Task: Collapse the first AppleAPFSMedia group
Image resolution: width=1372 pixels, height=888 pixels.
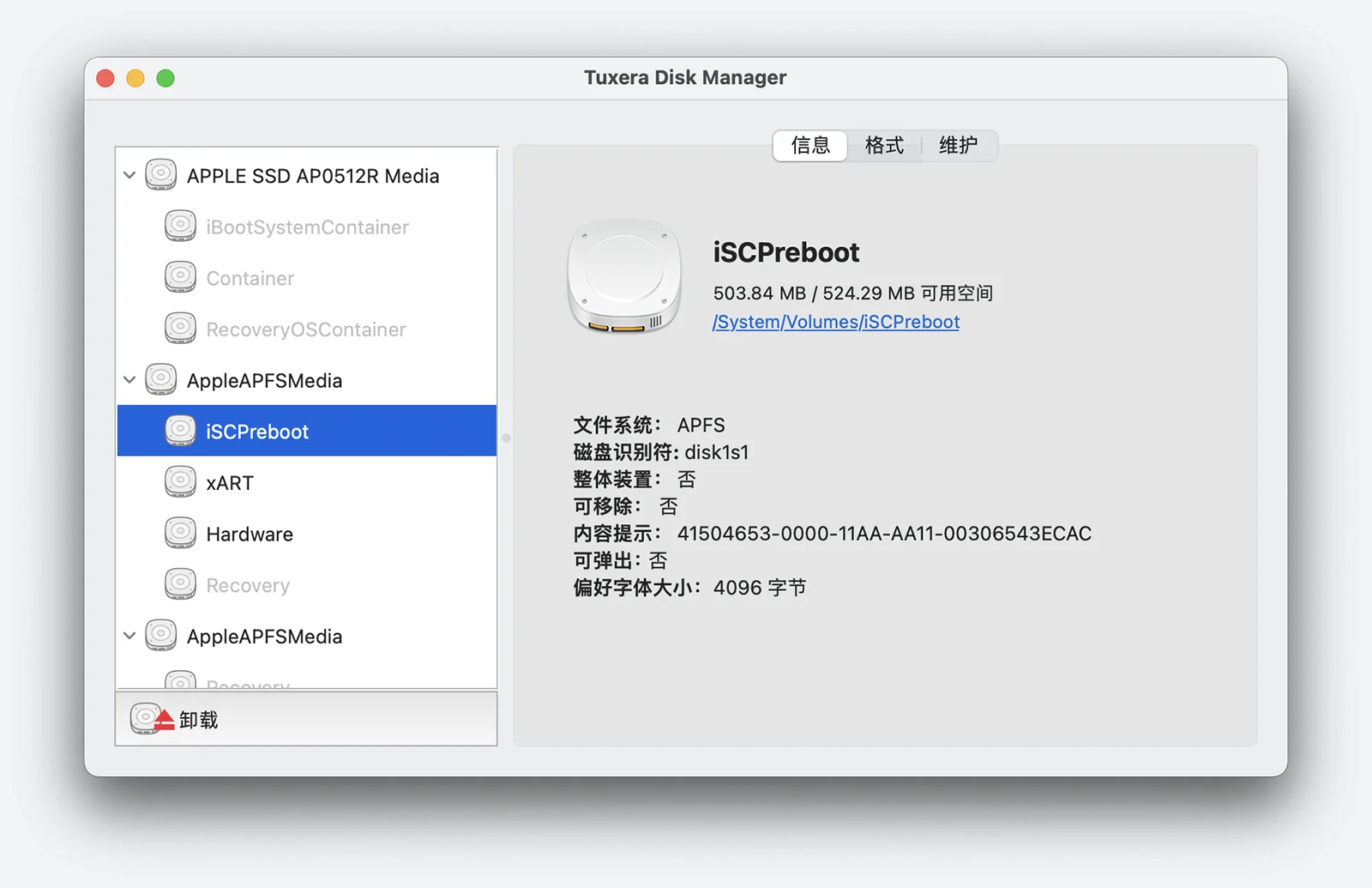Action: tap(129, 380)
